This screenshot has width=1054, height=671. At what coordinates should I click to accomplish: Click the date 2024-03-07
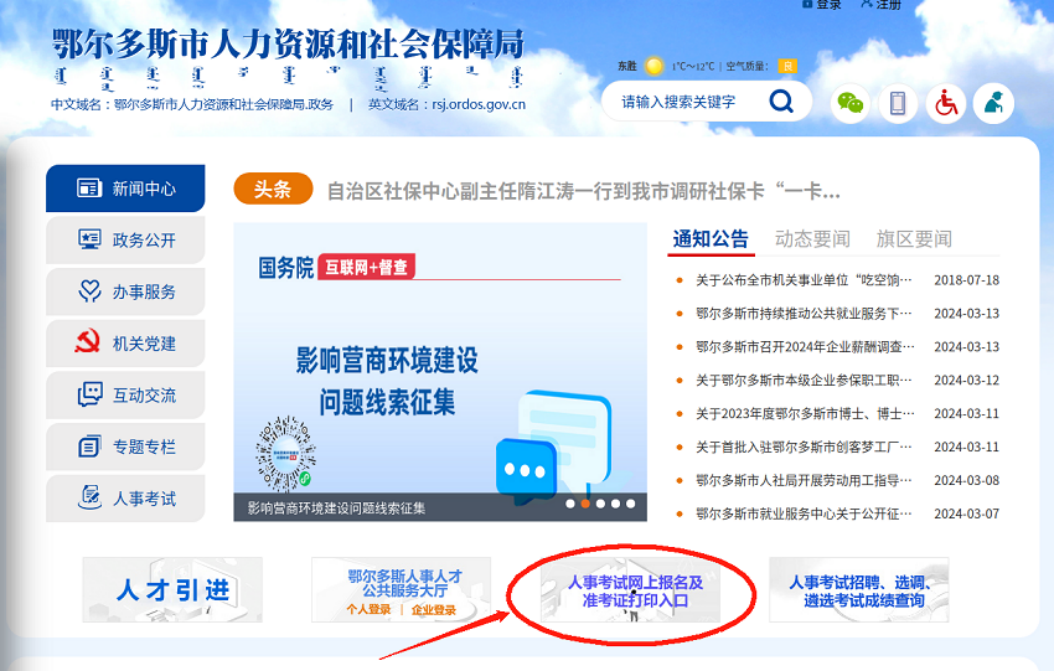coord(967,514)
